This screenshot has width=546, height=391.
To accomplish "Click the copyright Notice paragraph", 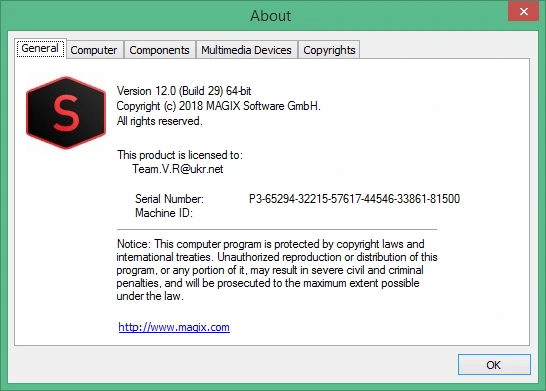I will (277, 270).
